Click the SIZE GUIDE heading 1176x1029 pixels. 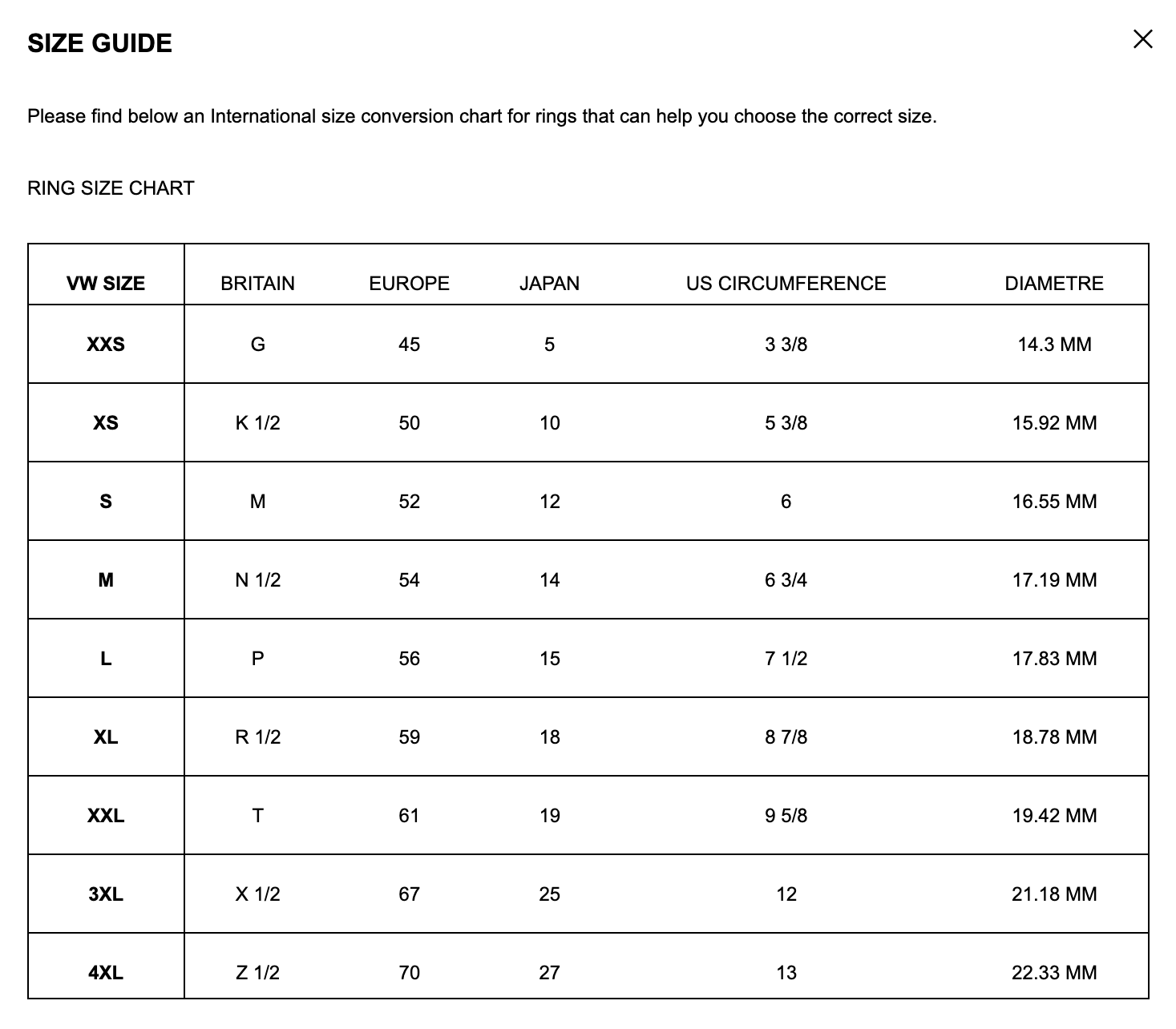tap(99, 43)
